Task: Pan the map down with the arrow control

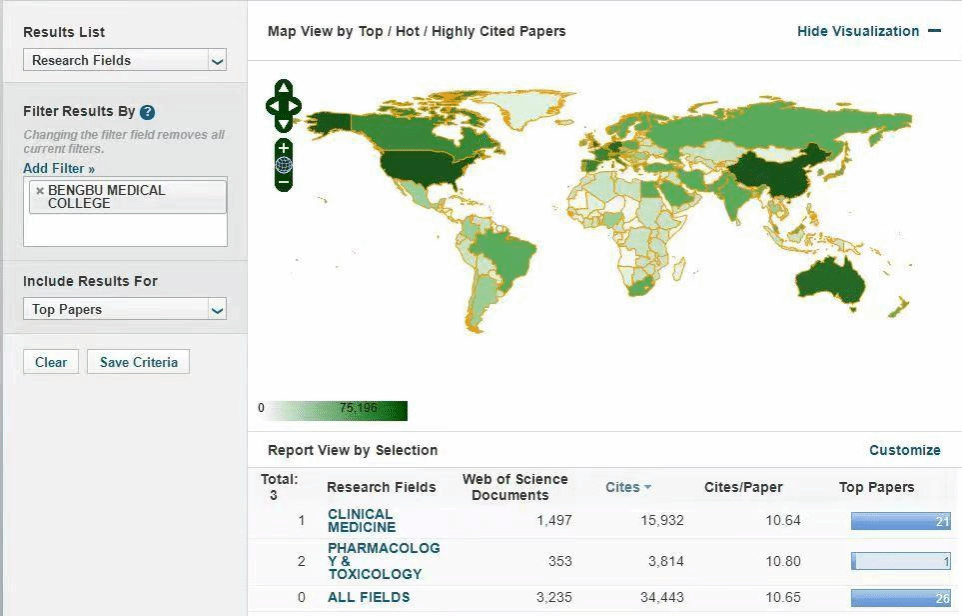Action: click(x=283, y=125)
